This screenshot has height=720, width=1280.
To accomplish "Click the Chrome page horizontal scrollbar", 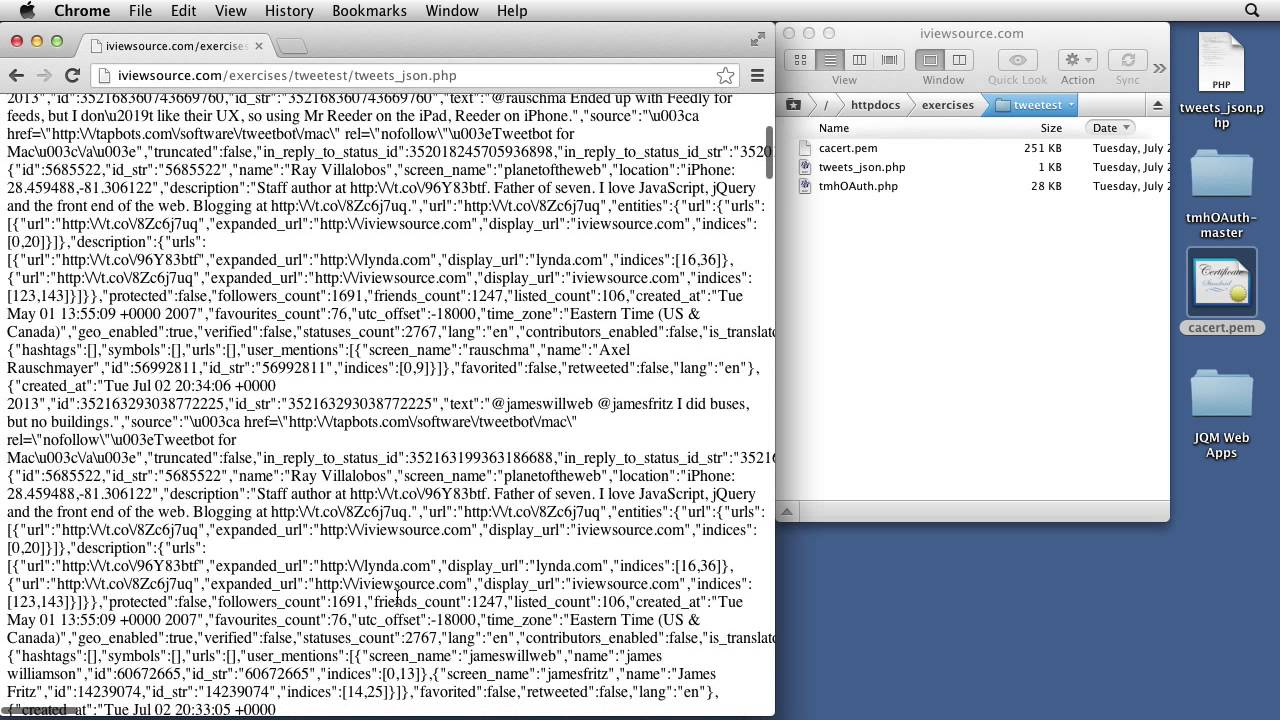I will point(41,711).
